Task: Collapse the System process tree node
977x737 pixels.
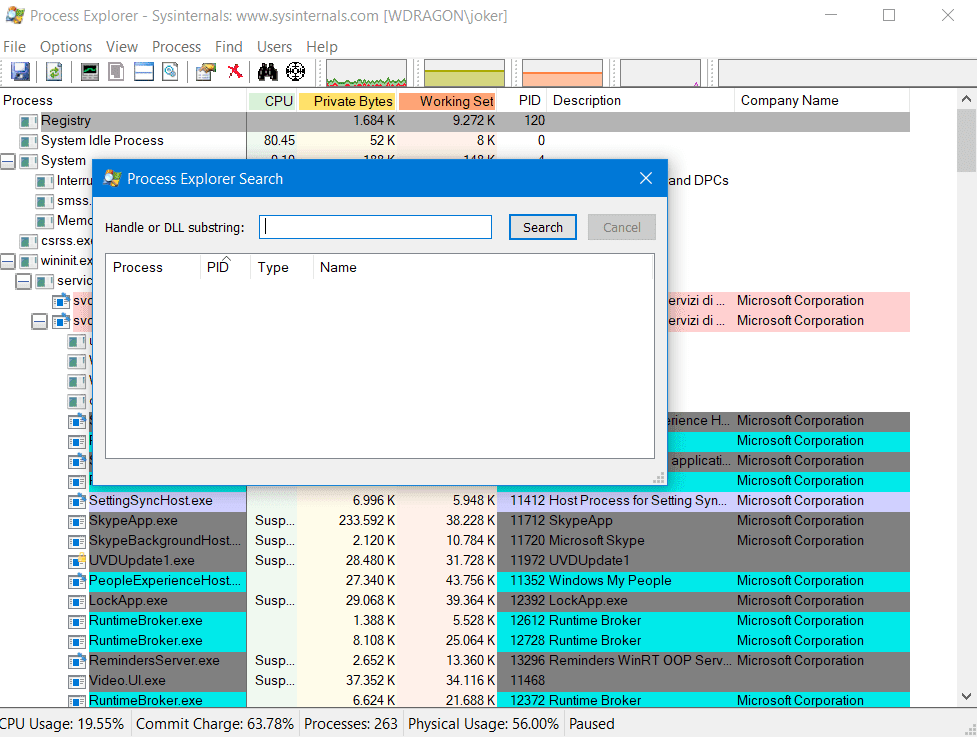Action: [x=8, y=161]
